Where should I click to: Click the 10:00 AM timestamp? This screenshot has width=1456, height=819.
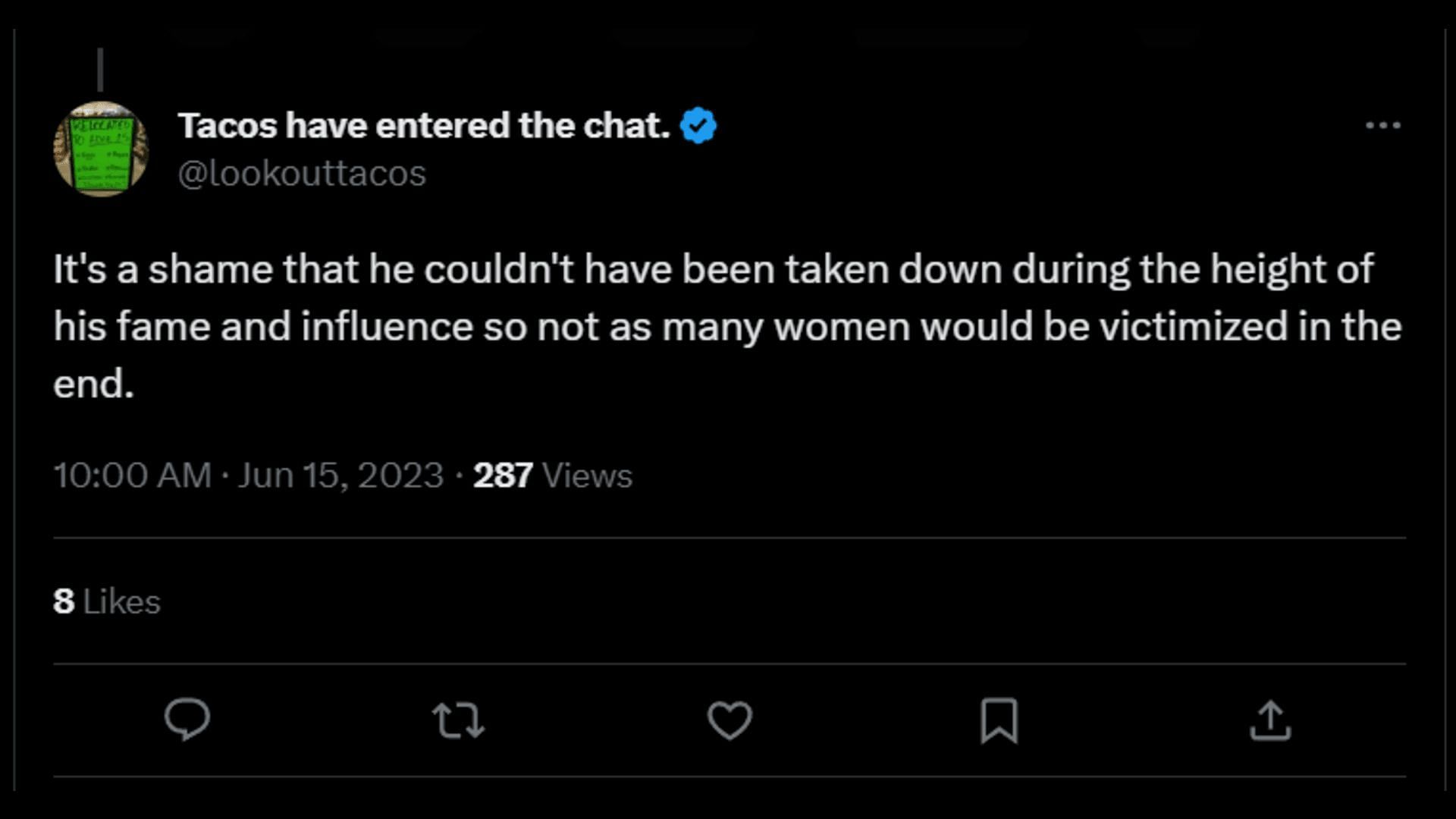(132, 476)
